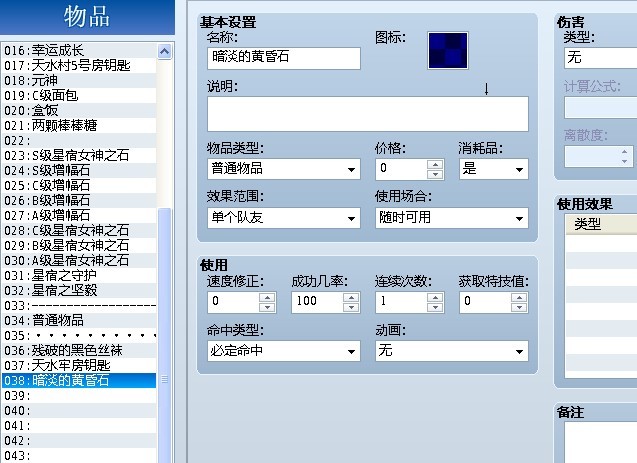
Task: Open the 使用场合 dropdown
Action: point(451,218)
